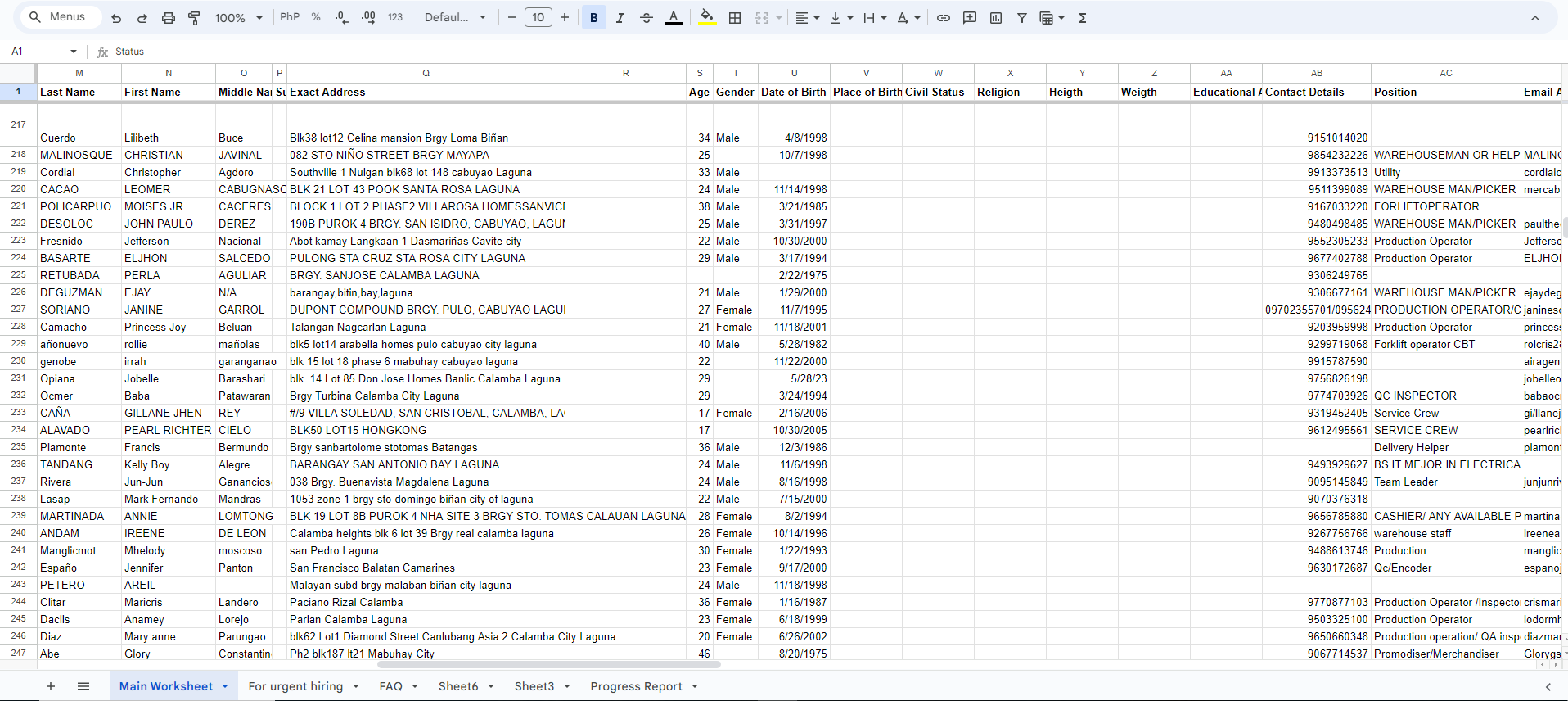This screenshot has height=701, width=1568.
Task: Click cell containing Team Leader
Action: click(1446, 482)
